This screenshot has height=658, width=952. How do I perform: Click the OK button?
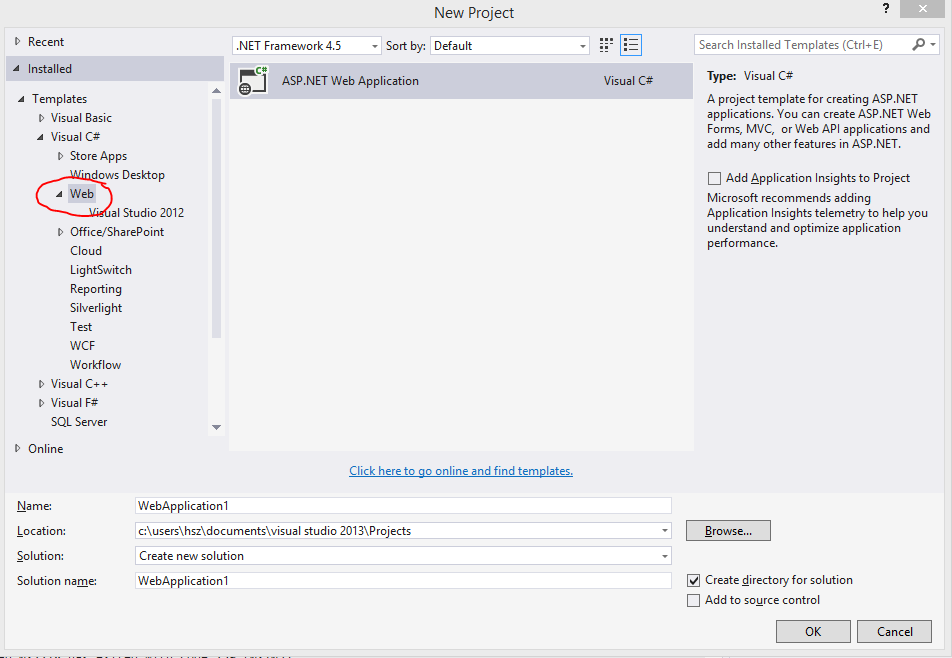tap(813, 631)
